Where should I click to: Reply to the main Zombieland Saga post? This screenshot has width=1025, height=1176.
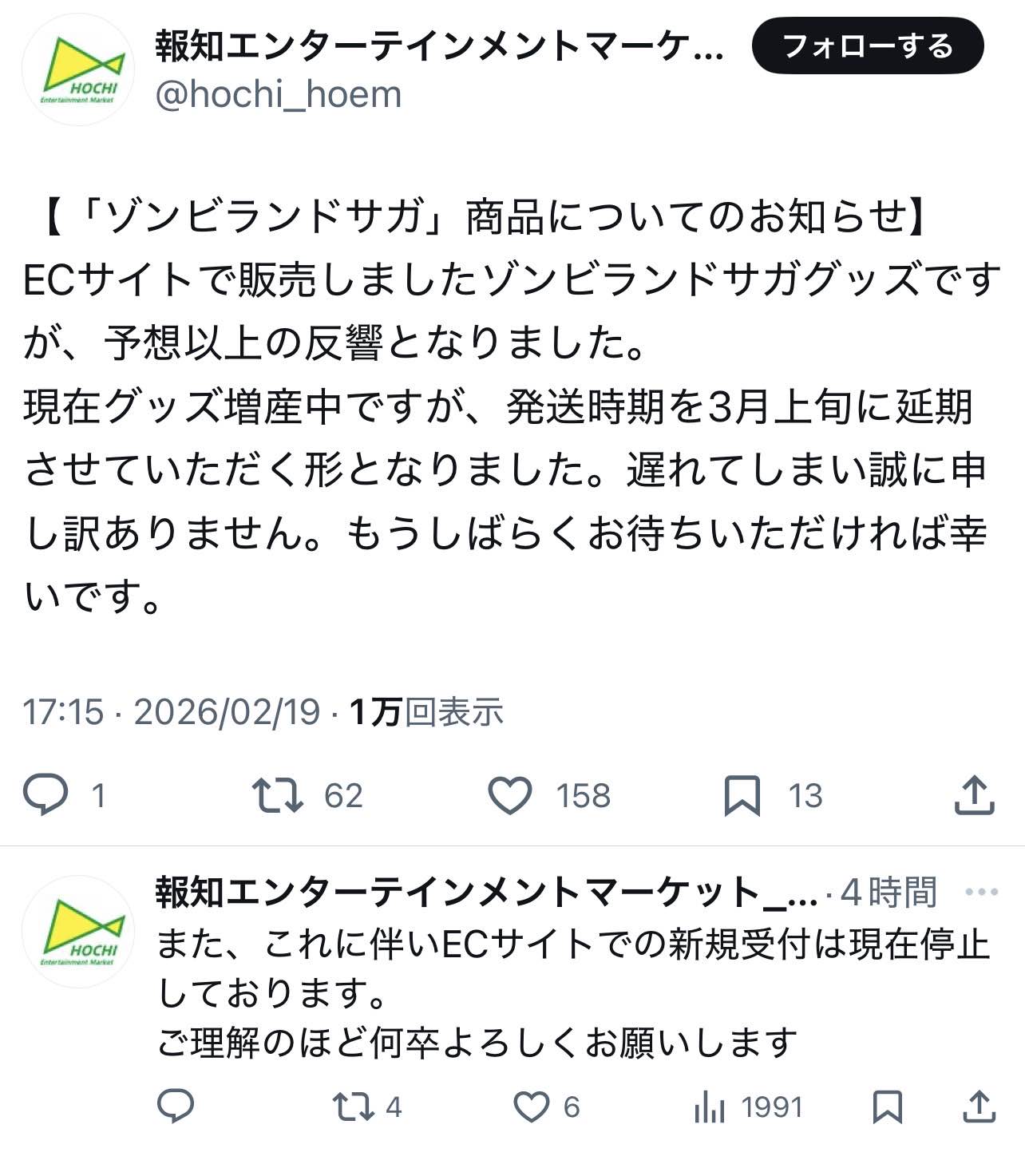click(x=46, y=795)
